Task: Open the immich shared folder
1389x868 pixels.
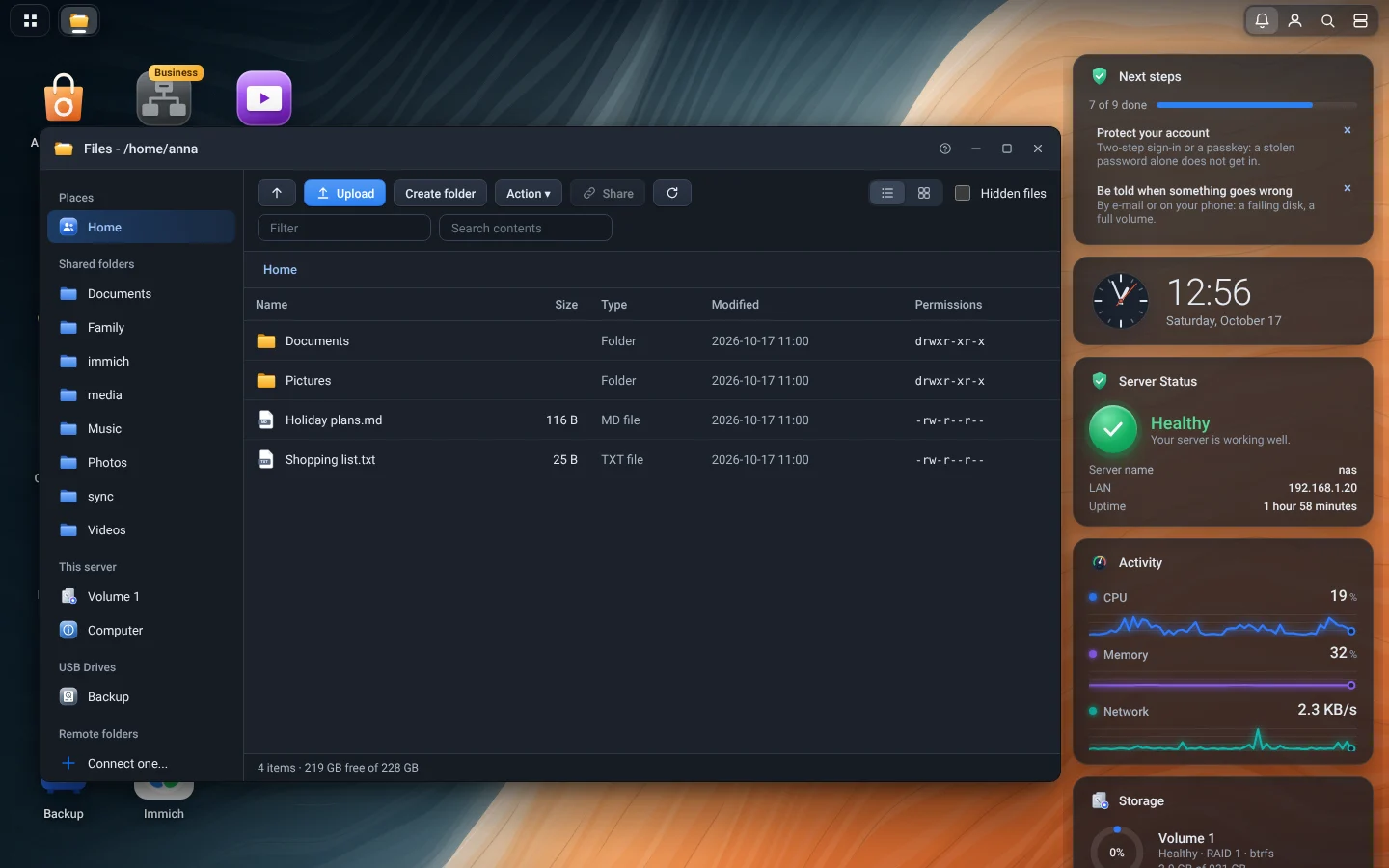Action: [x=141, y=361]
